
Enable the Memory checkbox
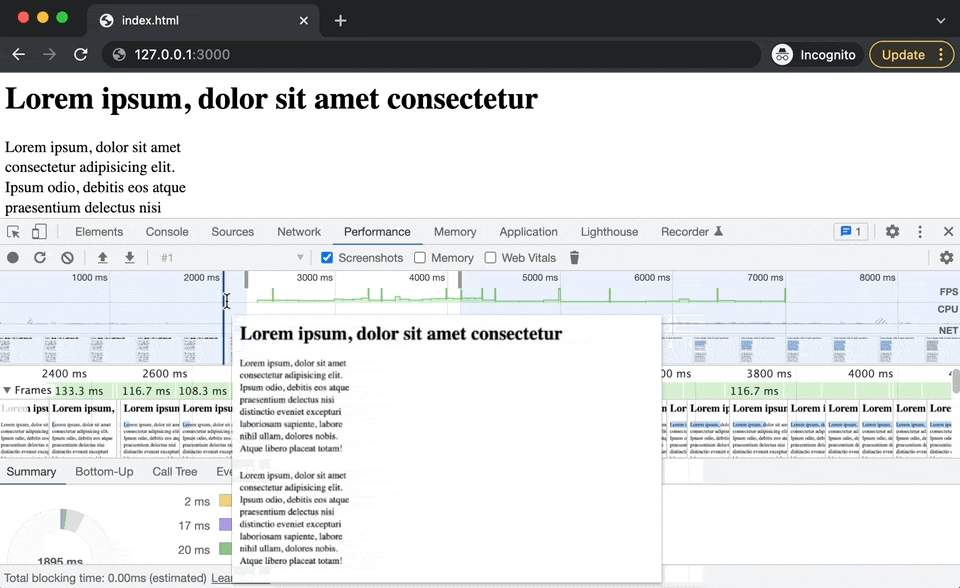click(420, 258)
